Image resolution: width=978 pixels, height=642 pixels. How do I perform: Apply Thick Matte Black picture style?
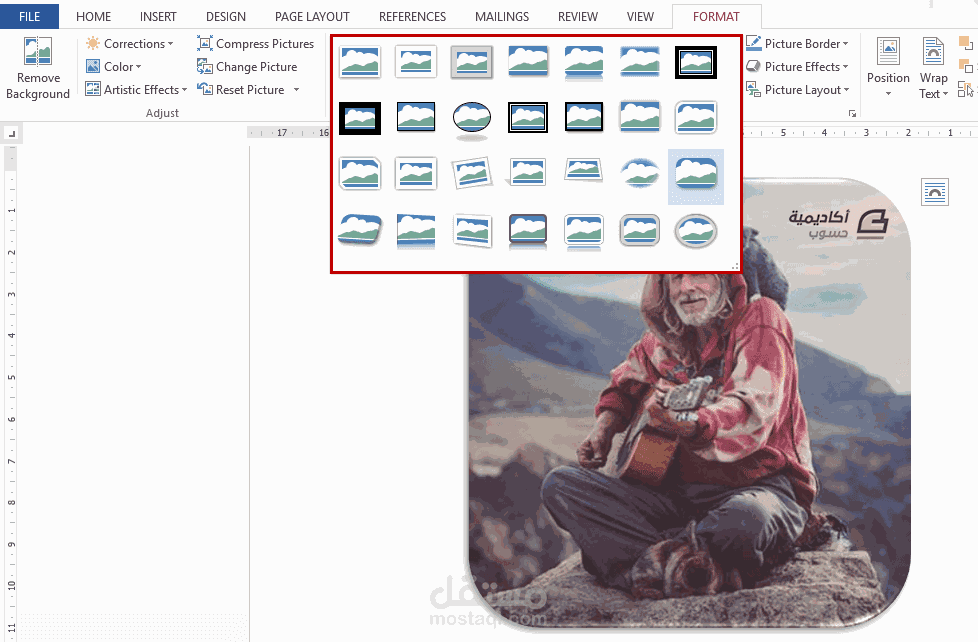pyautogui.click(x=360, y=118)
